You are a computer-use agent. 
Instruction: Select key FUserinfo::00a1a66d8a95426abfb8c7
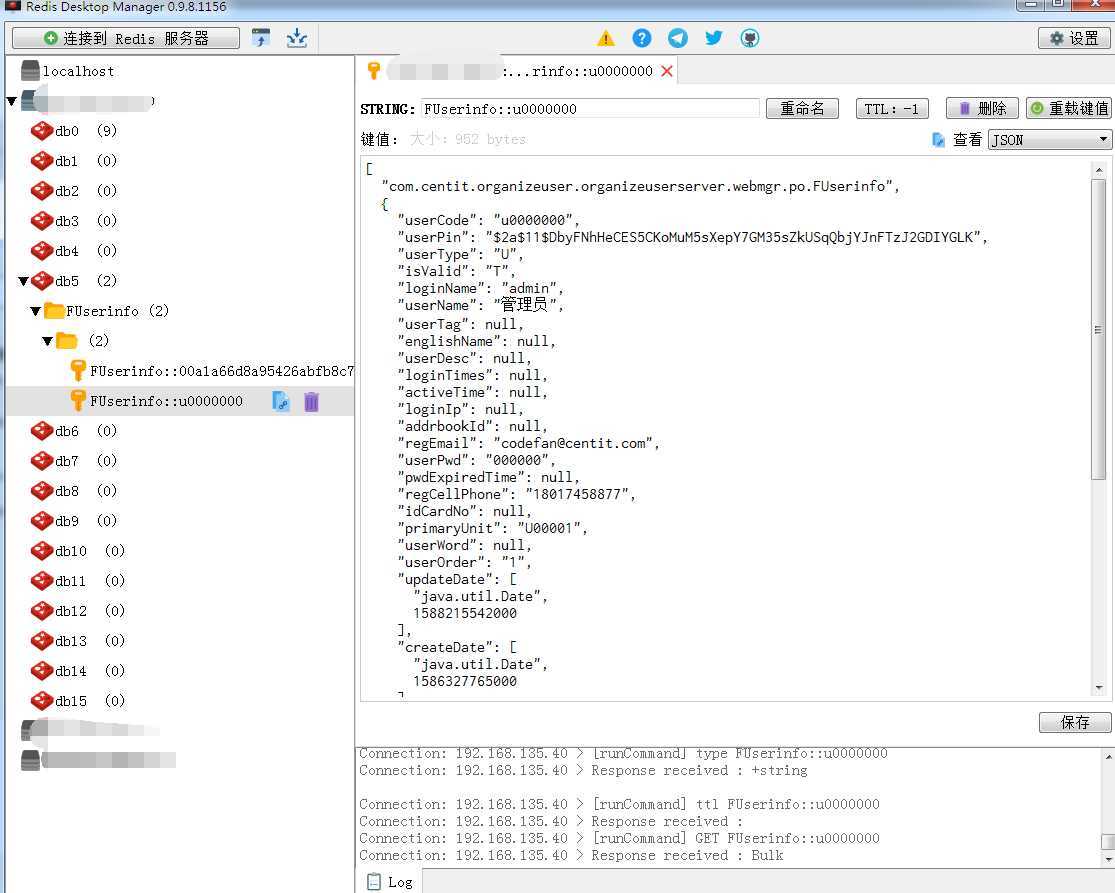click(x=212, y=371)
